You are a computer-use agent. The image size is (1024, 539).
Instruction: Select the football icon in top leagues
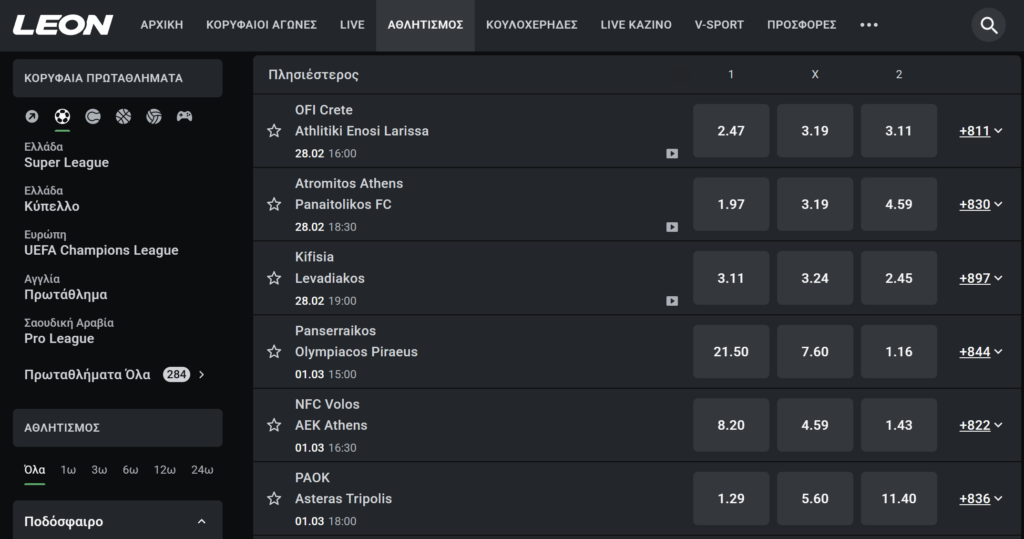point(63,116)
